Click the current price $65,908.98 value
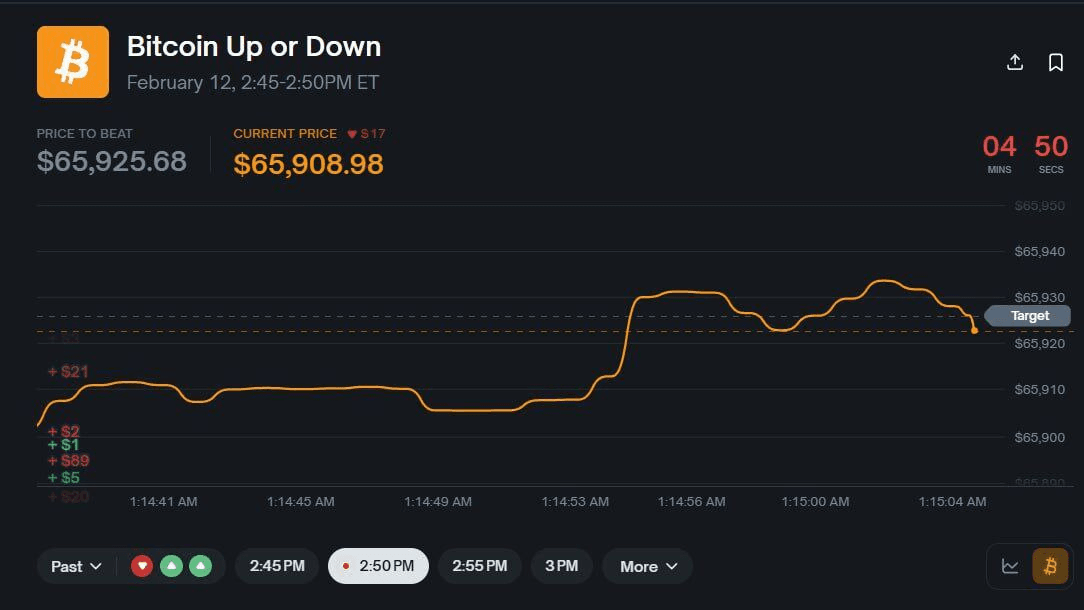This screenshot has height=610, width=1084. [x=308, y=164]
